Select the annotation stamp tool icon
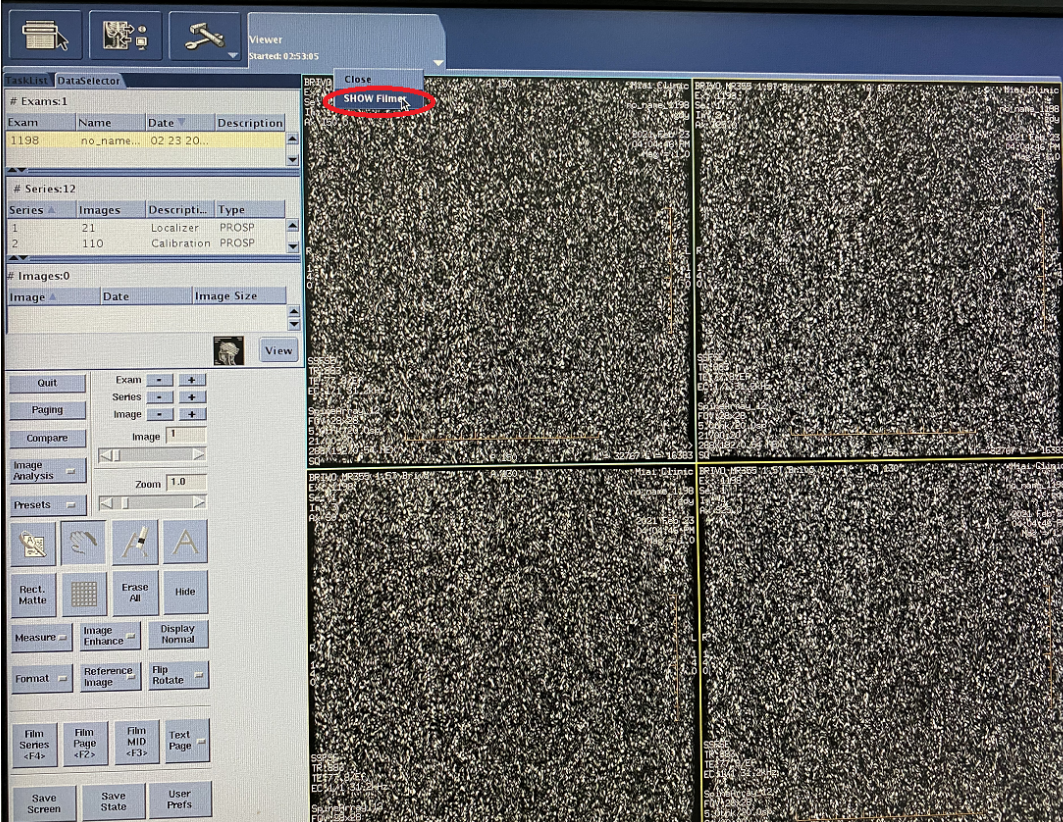This screenshot has height=822, width=1063. click(x=33, y=543)
